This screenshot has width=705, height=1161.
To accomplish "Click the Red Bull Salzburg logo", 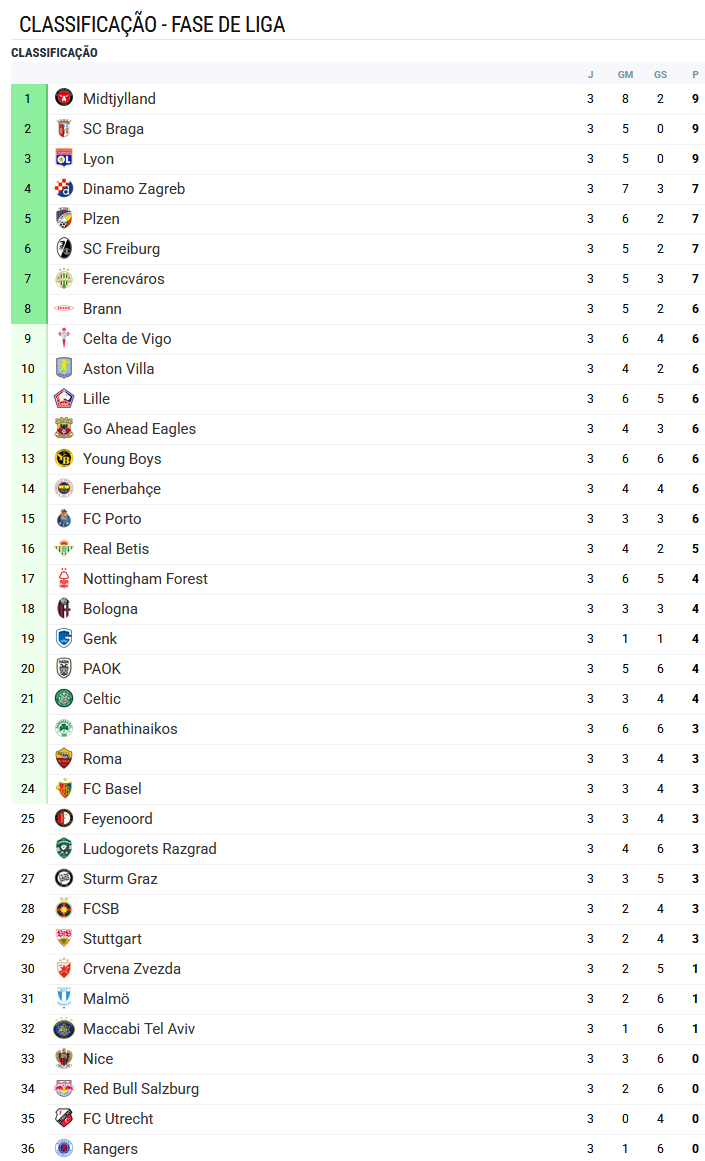I will click(64, 1088).
